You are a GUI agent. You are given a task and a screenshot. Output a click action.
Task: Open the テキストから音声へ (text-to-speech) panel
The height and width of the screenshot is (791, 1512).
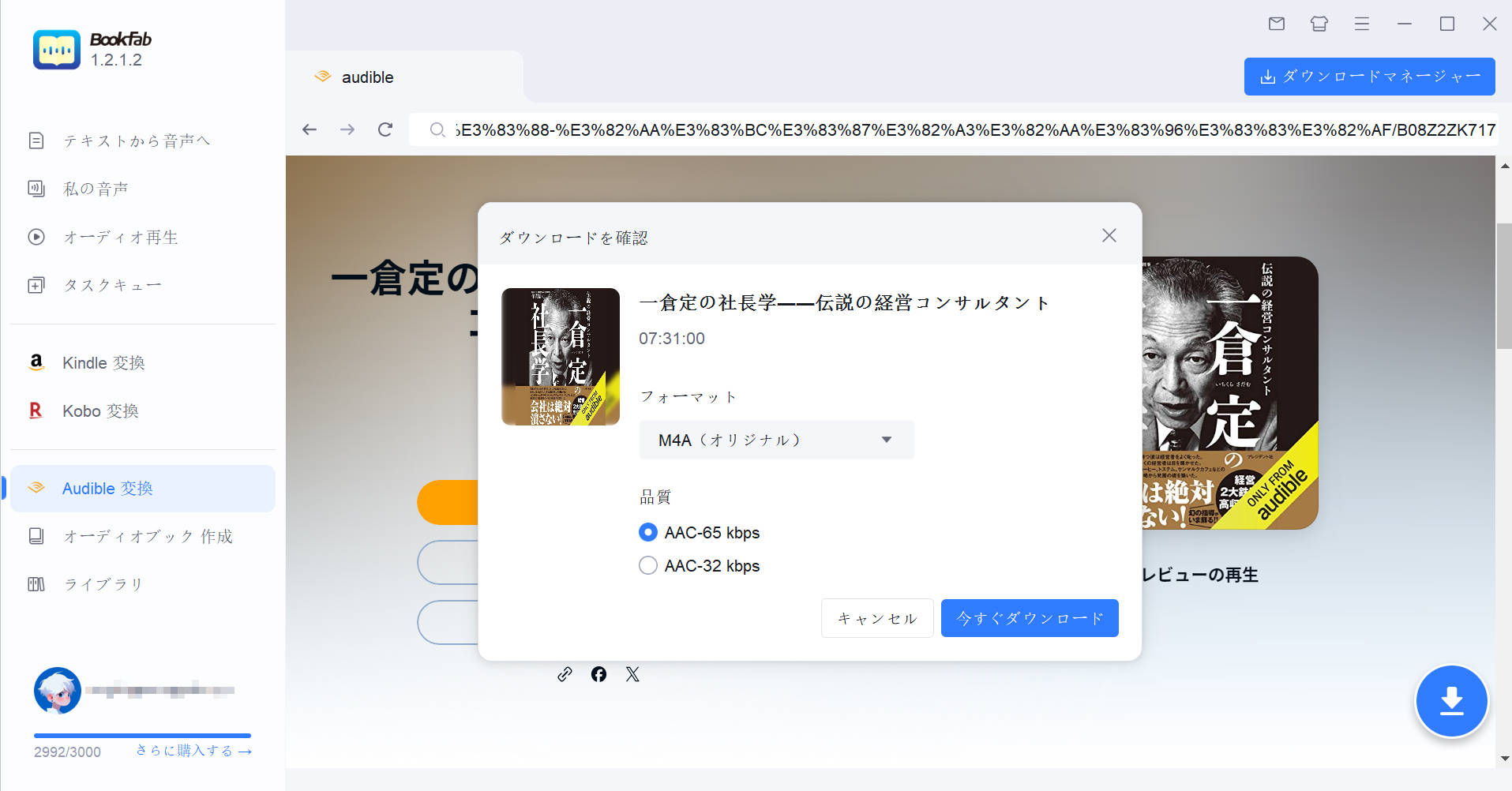pos(136,141)
